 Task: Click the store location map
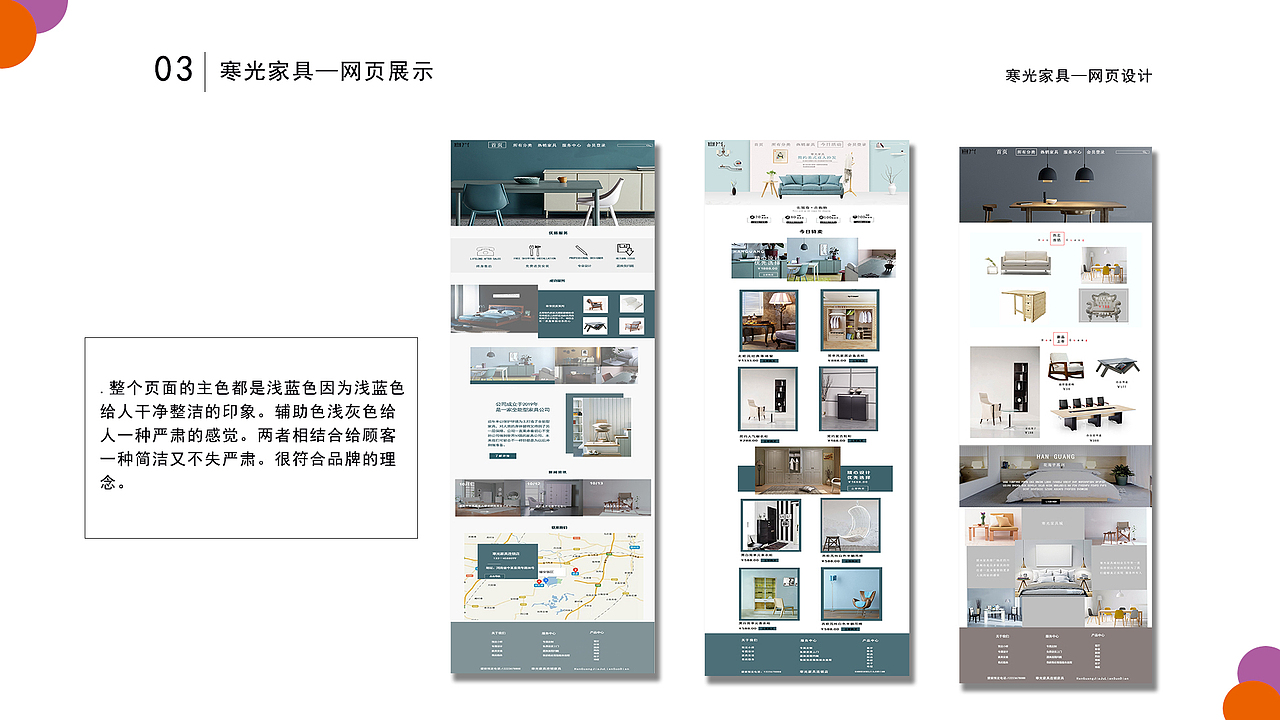(x=553, y=576)
